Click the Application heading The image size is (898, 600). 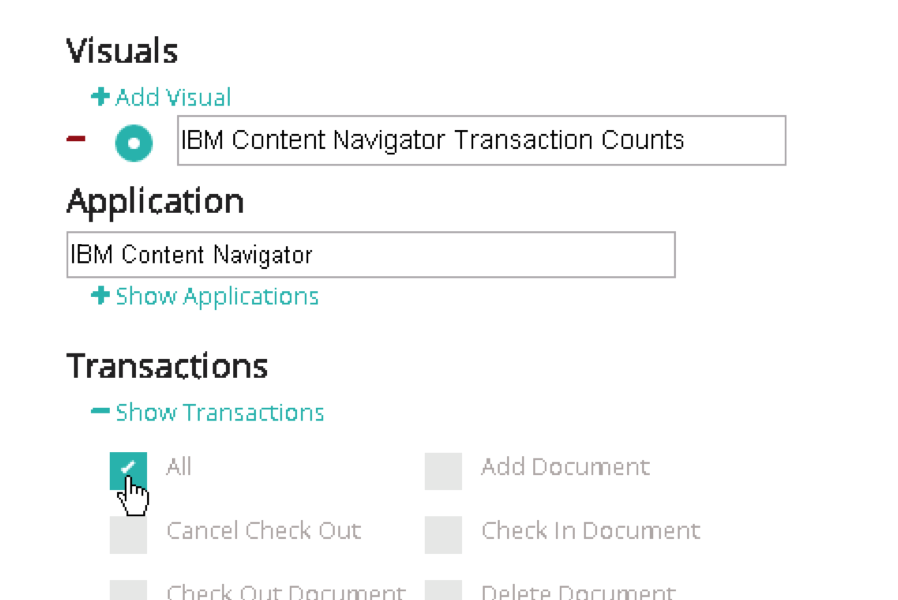(x=155, y=202)
